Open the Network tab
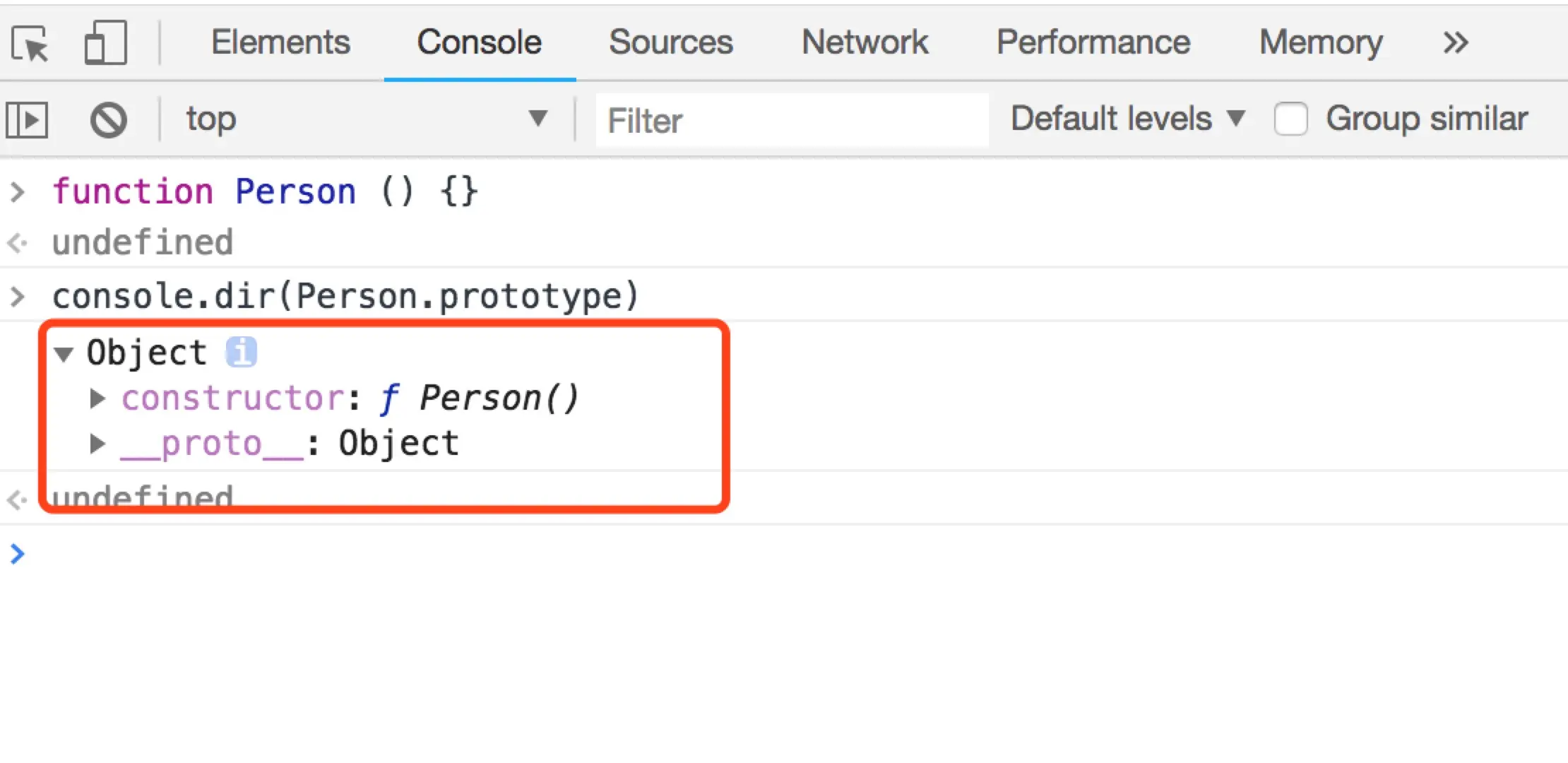This screenshot has width=1568, height=763. [865, 42]
